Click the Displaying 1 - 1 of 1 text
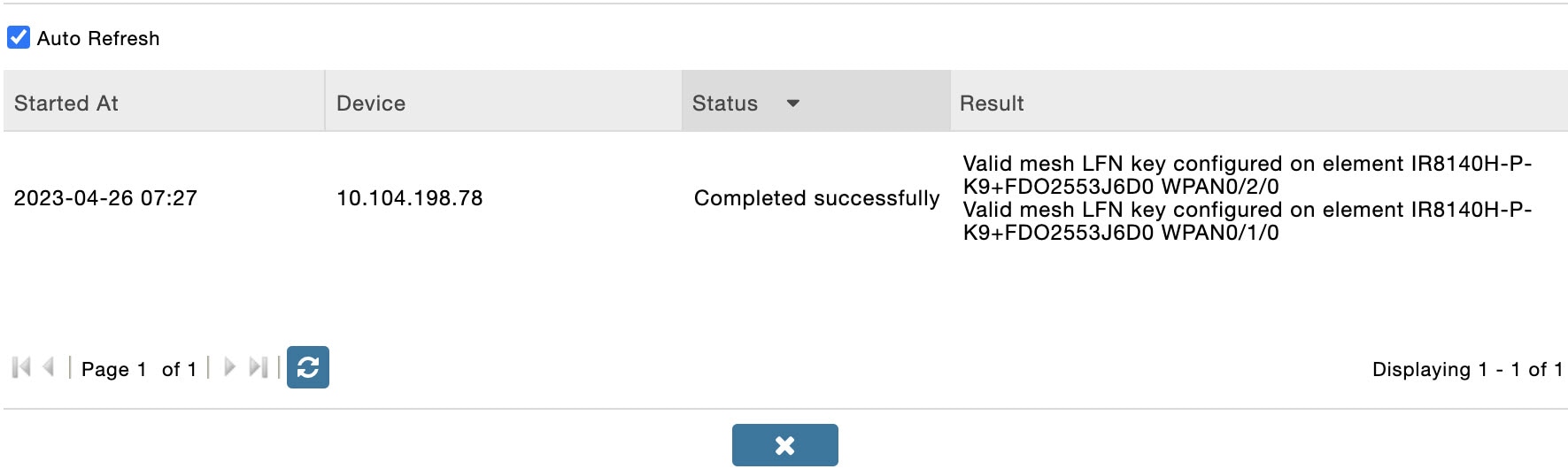Screen dimensions: 1568x469 1467,369
